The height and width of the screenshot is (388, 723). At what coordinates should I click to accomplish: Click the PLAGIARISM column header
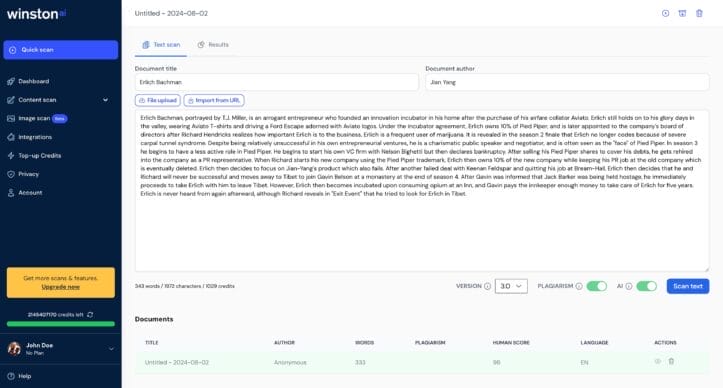pyautogui.click(x=430, y=343)
